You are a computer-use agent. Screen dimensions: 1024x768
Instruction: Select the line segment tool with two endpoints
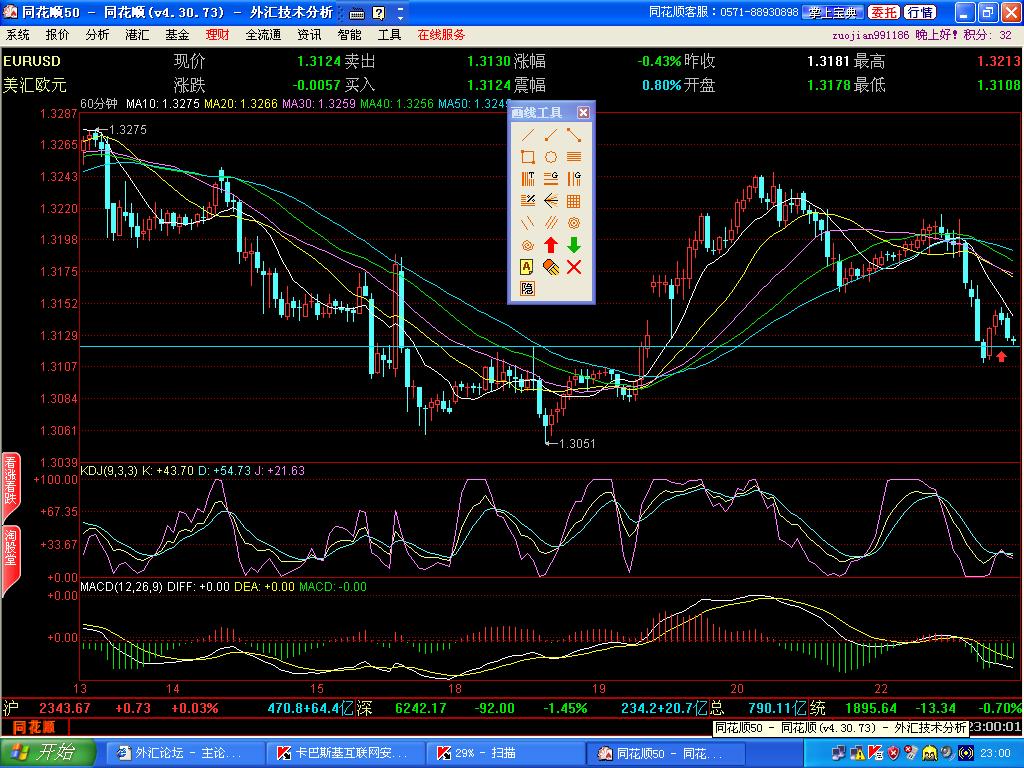tap(573, 135)
